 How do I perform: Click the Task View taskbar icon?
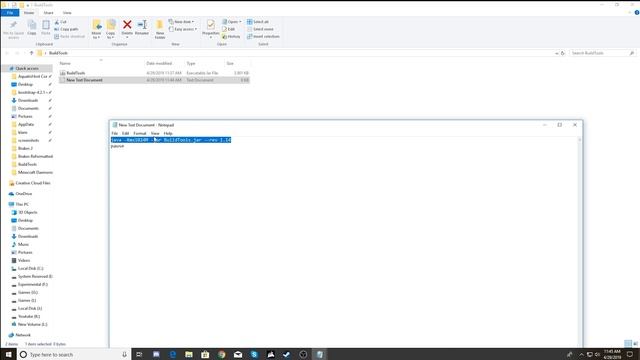coord(139,354)
